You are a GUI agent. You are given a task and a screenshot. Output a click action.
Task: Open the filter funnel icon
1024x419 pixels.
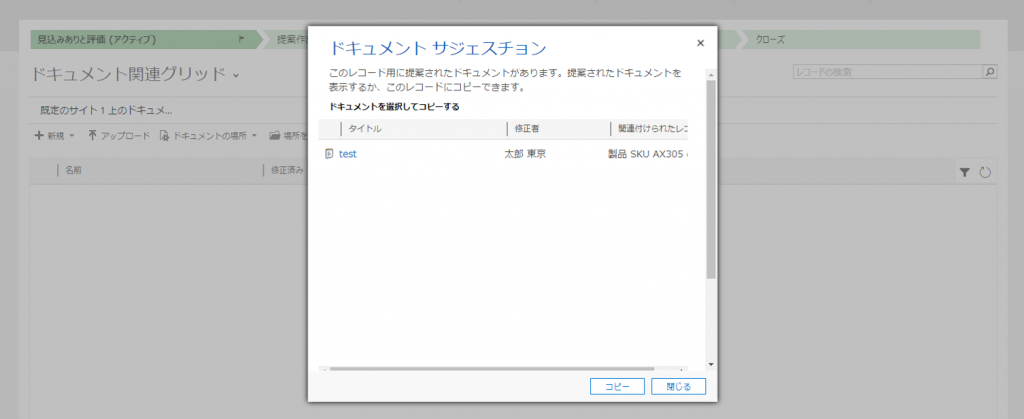tap(965, 172)
